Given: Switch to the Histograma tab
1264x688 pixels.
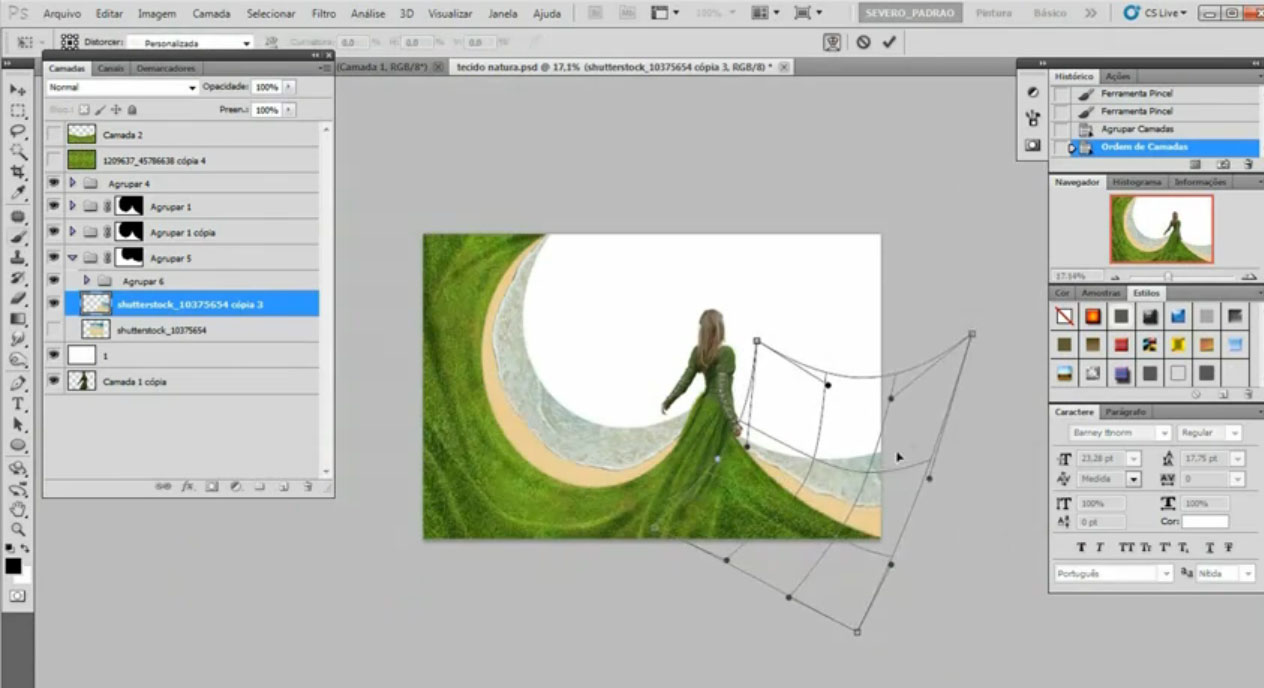Looking at the screenshot, I should click(1137, 182).
